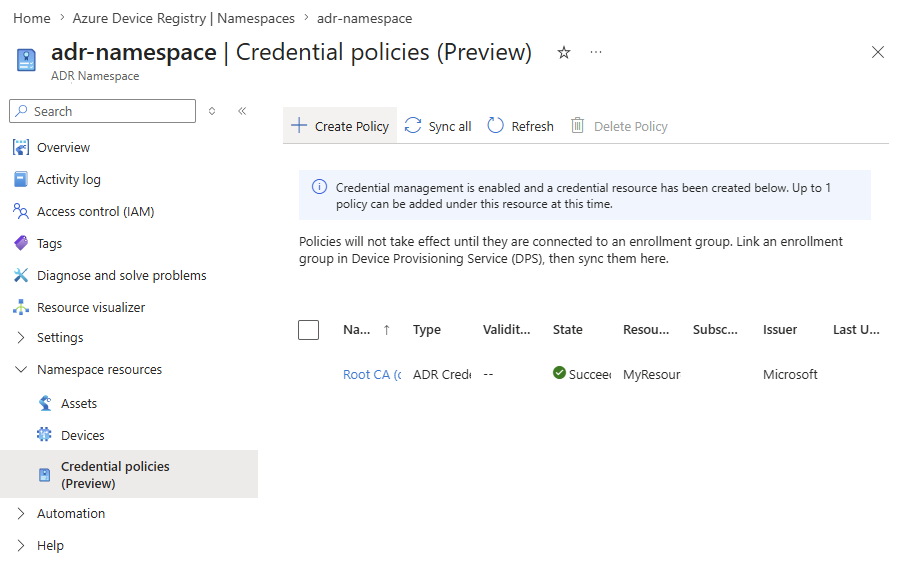Collapse the sidebar with double chevron
900x568 pixels.
pos(242,111)
